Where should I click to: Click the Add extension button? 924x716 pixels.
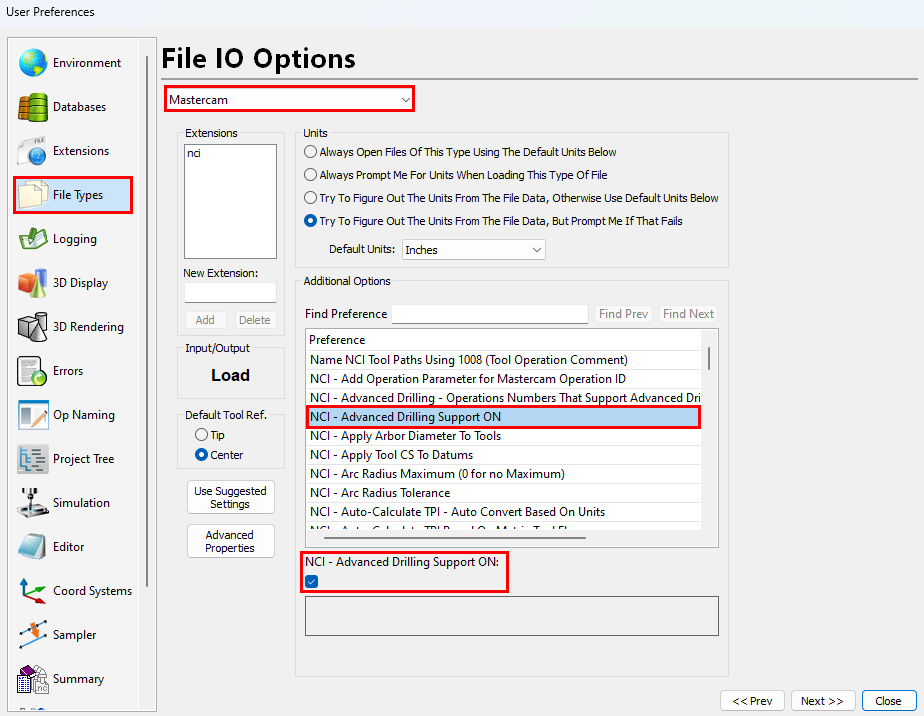(205, 320)
